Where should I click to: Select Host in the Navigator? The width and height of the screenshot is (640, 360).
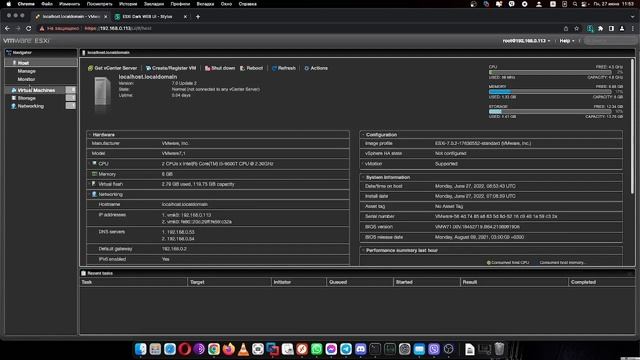(41, 62)
